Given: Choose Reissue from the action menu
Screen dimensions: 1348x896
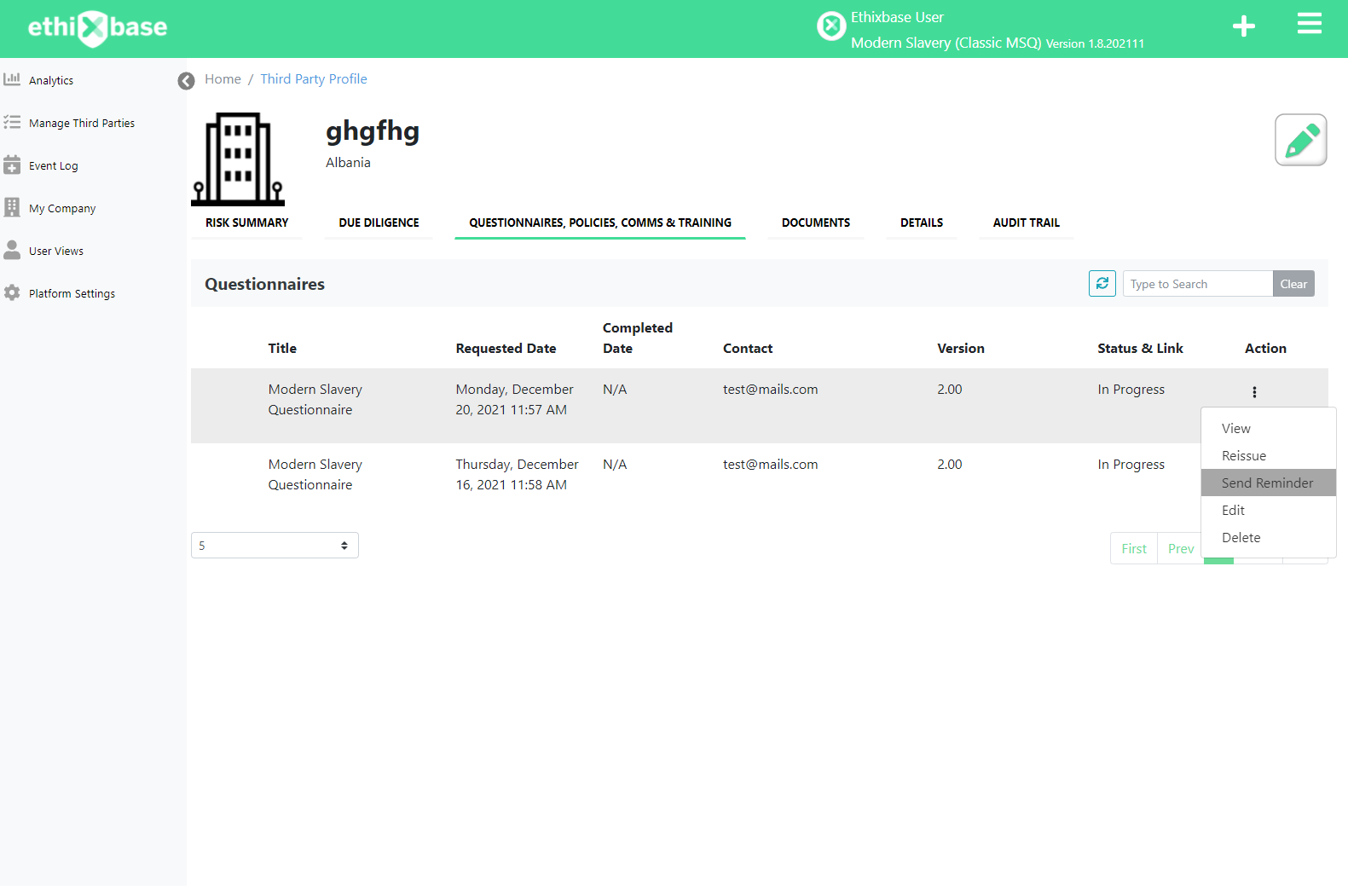Looking at the screenshot, I should coord(1269,455).
